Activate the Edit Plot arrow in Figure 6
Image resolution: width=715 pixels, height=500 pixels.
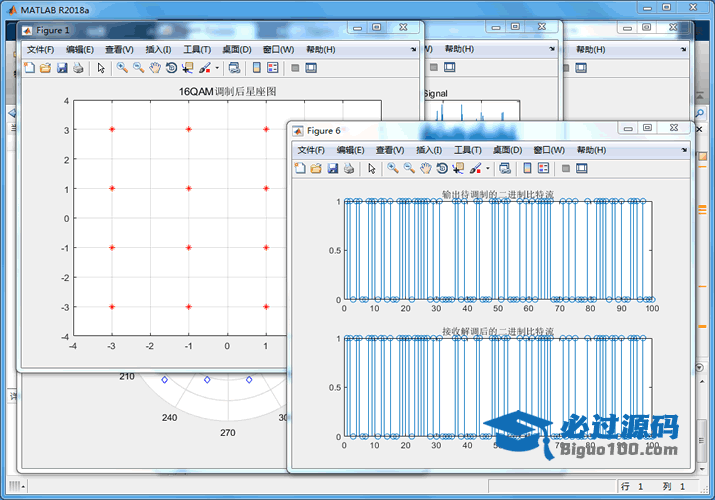(372, 168)
